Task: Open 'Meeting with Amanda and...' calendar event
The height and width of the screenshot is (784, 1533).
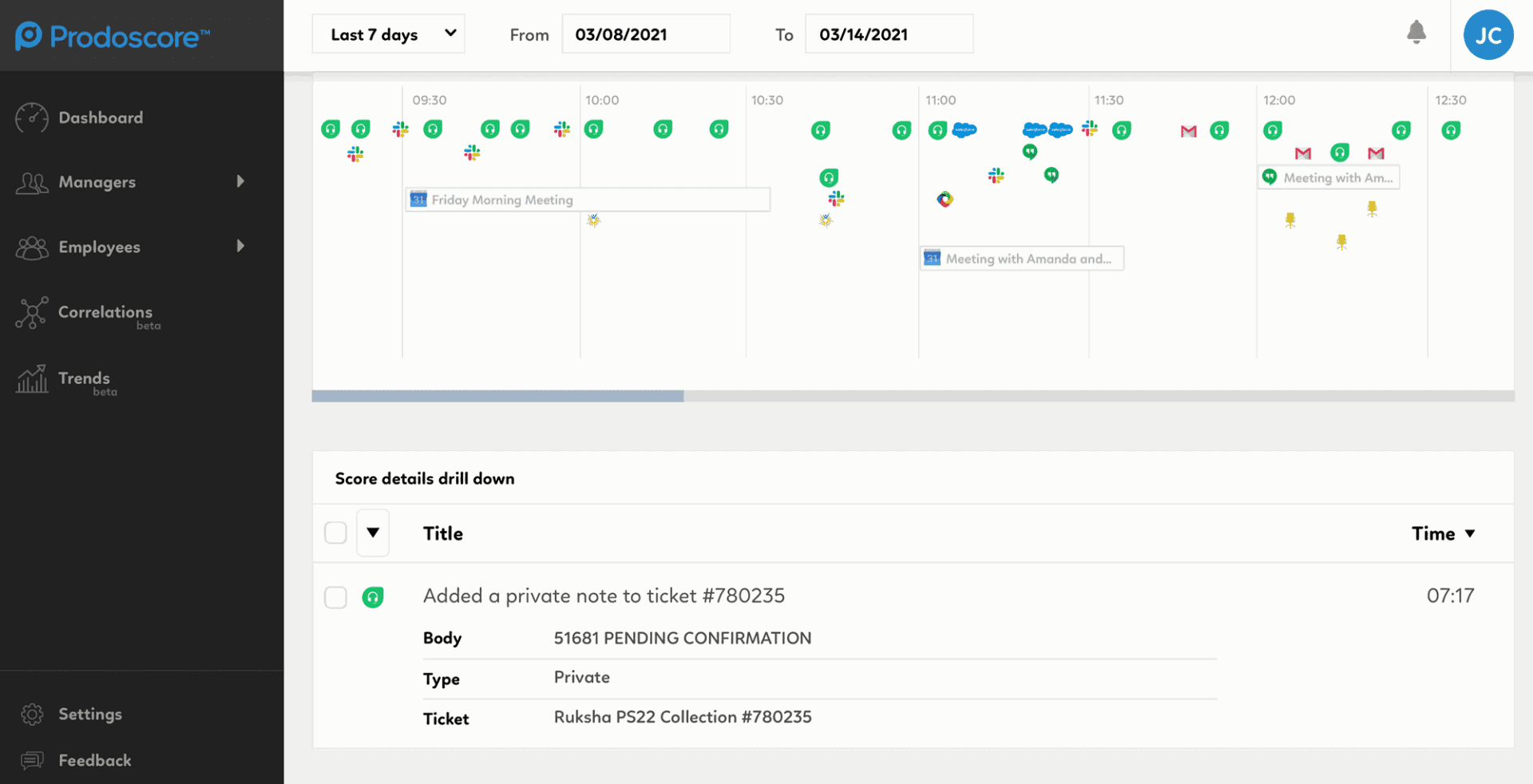Action: click(x=1022, y=258)
